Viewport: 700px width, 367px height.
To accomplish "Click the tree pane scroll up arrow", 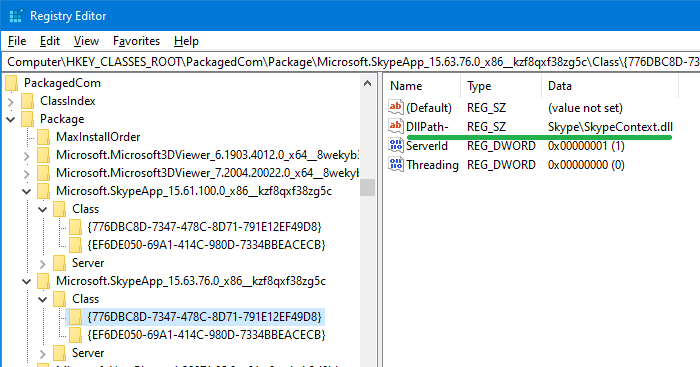I will (x=367, y=83).
